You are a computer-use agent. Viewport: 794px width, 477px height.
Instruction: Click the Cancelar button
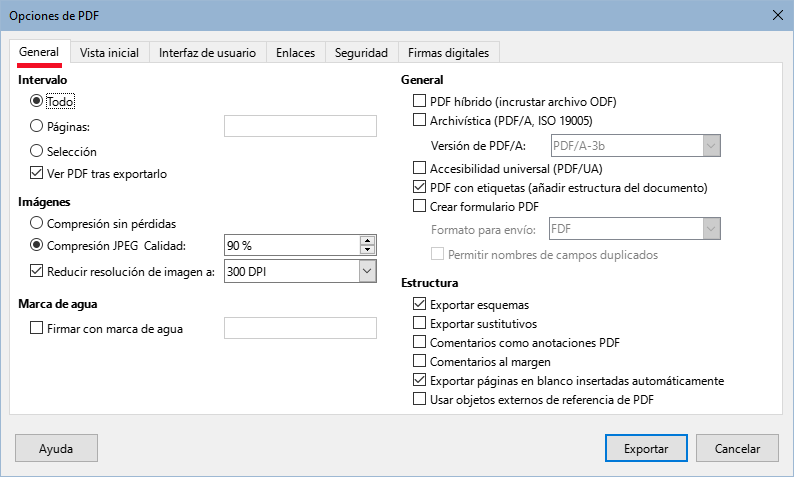click(x=737, y=448)
